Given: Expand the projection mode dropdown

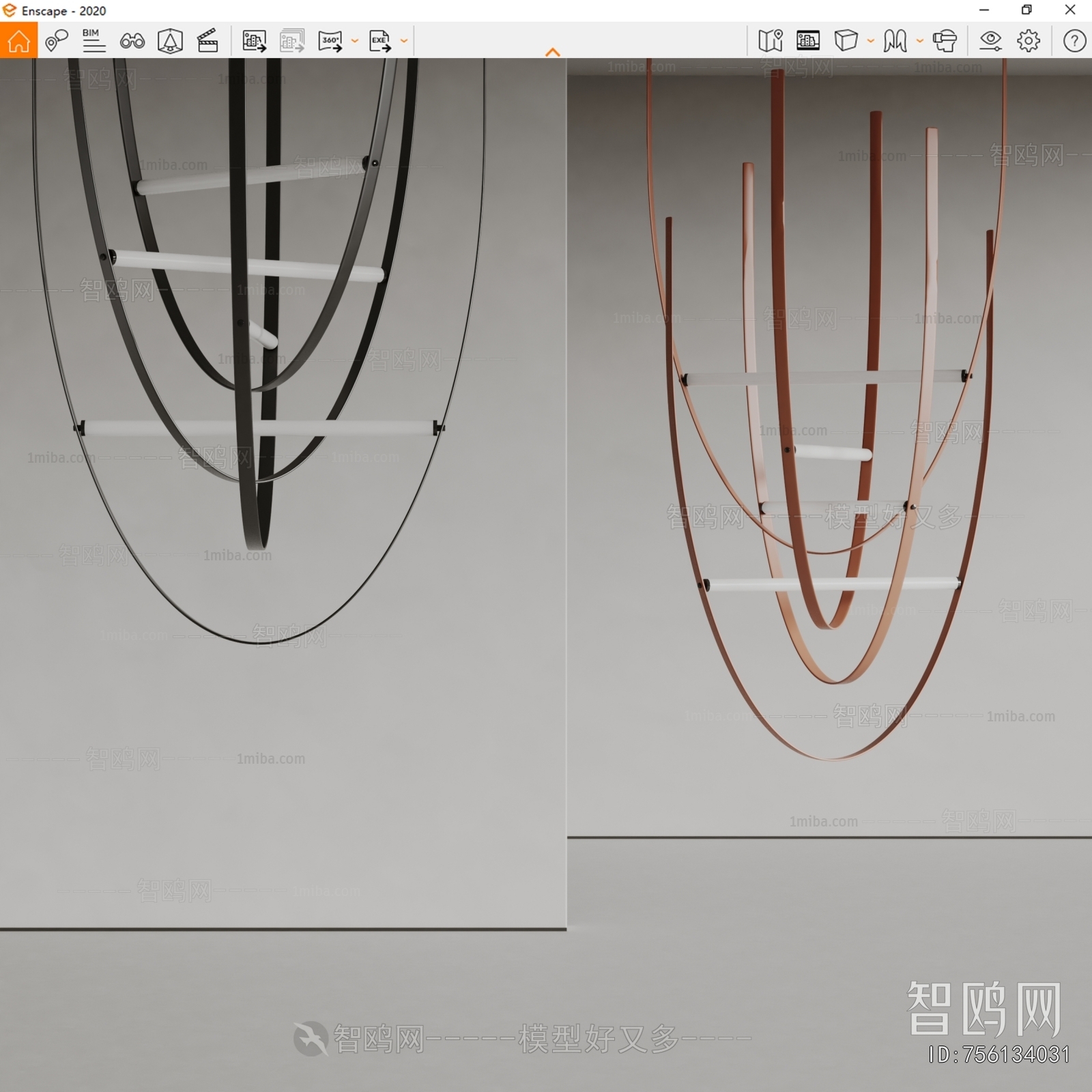Looking at the screenshot, I should click(920, 41).
